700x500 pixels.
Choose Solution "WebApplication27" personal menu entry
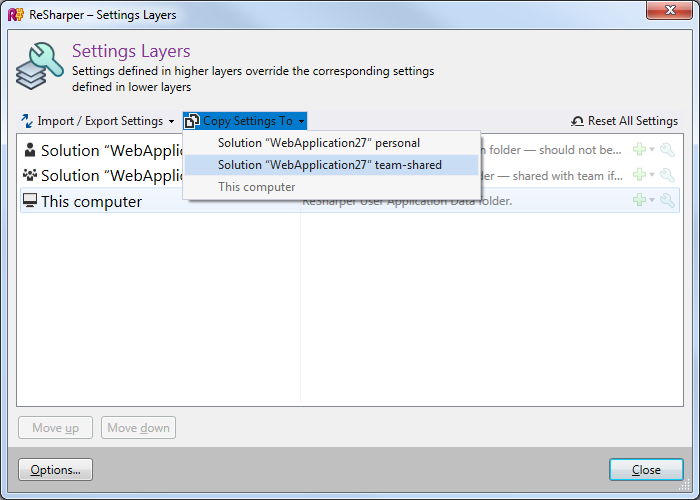331,143
